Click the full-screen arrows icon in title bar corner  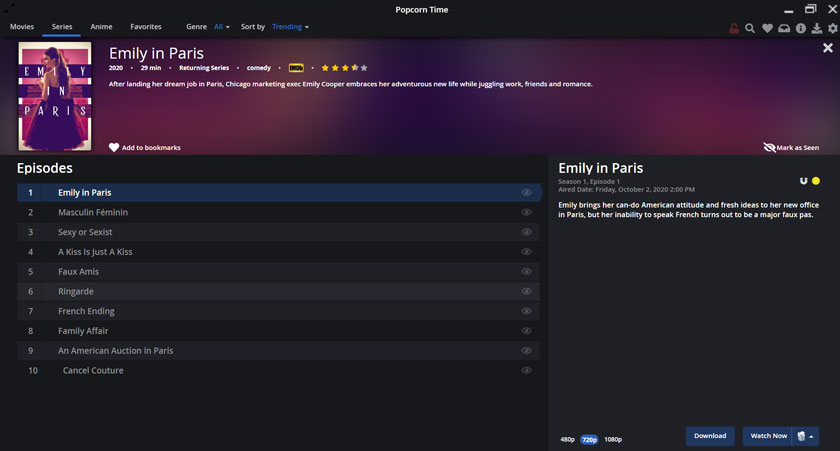[x=9, y=7]
